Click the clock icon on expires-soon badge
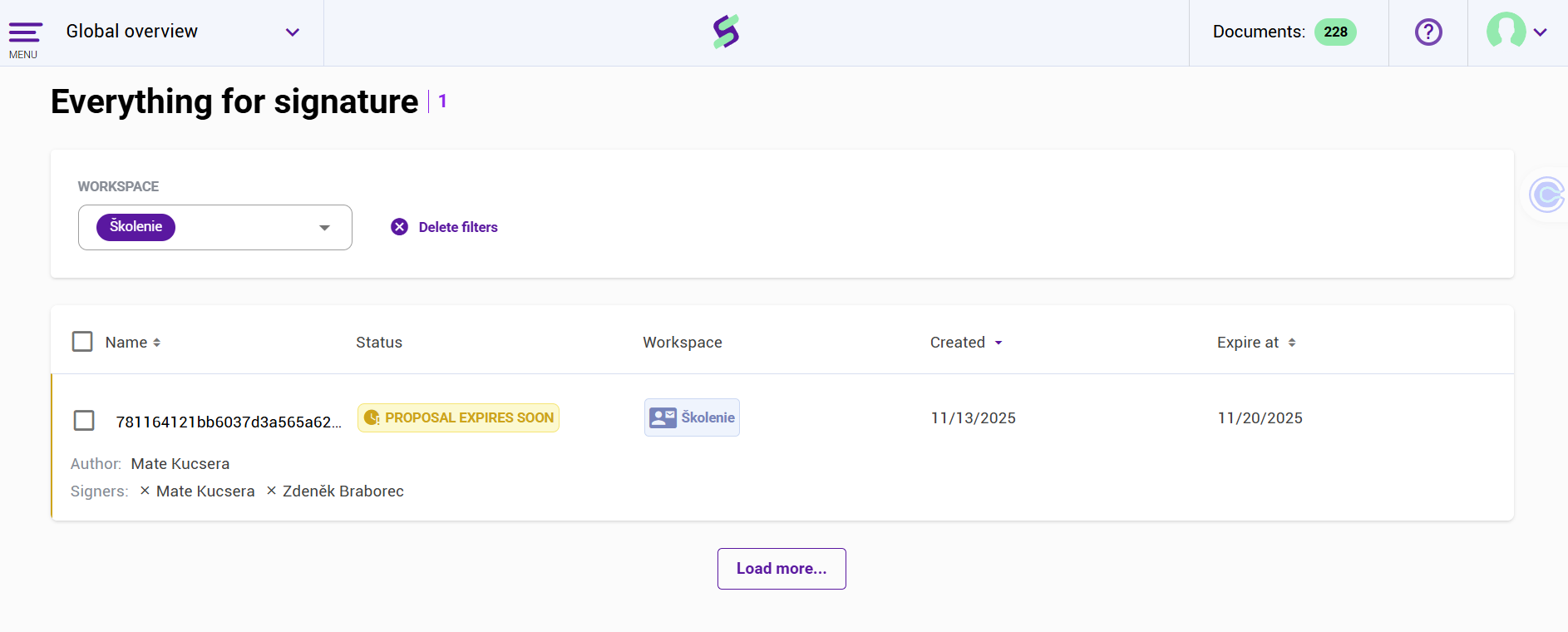This screenshot has width=1568, height=632. point(372,417)
